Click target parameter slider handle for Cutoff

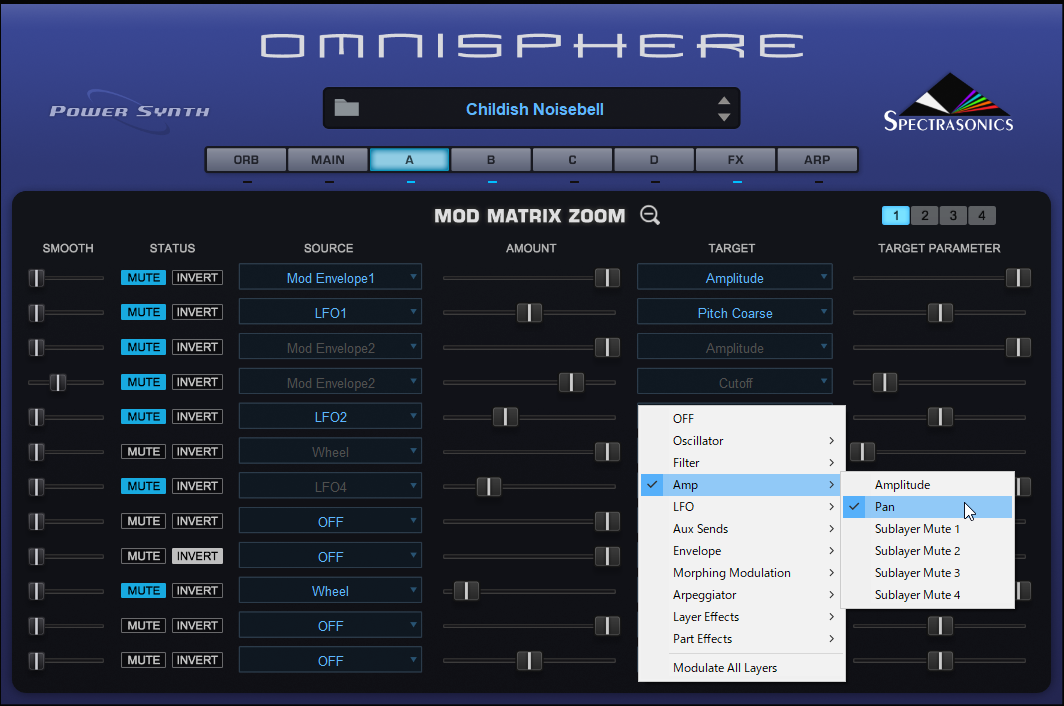click(x=884, y=382)
